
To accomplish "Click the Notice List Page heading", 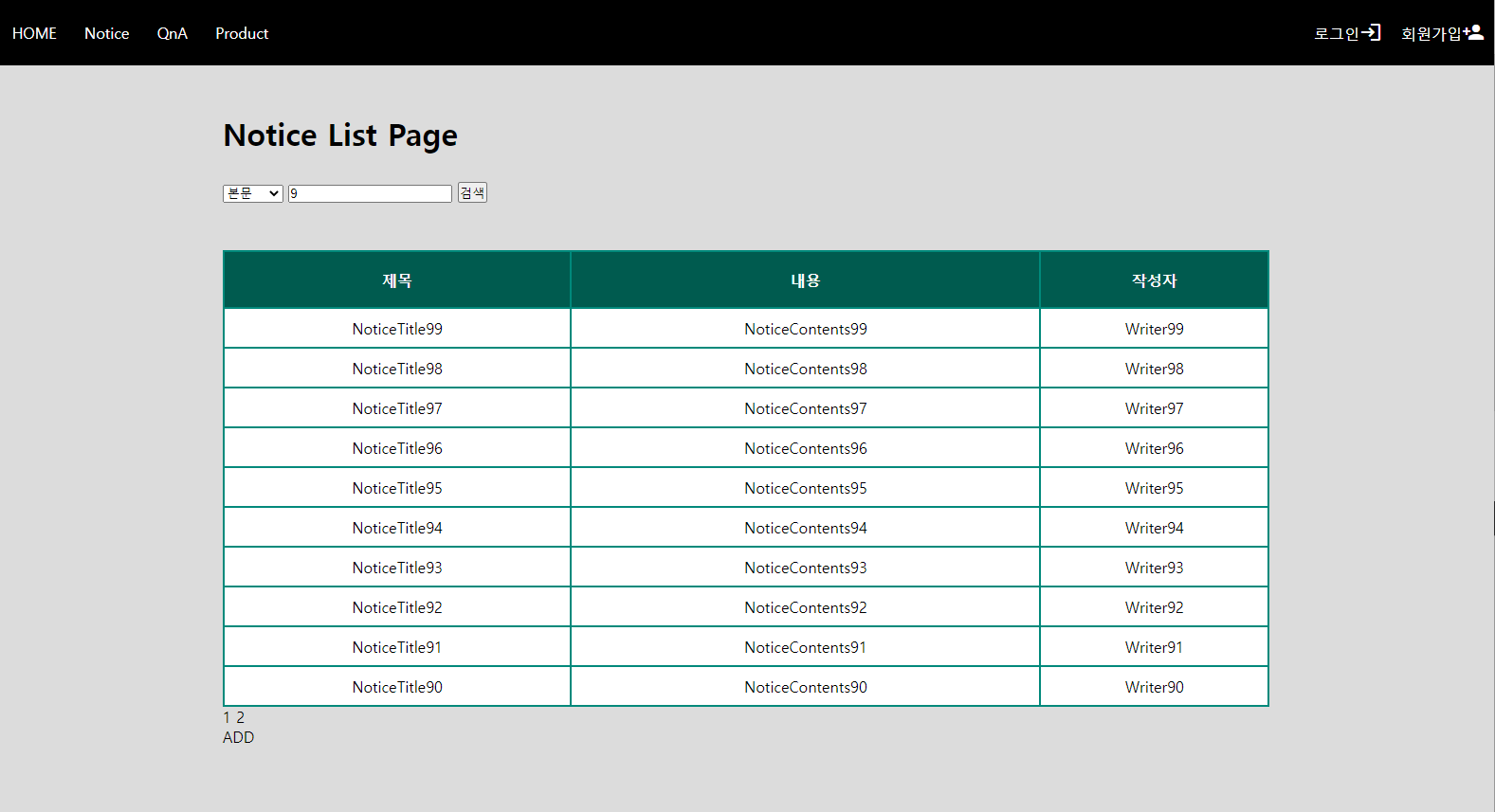I will (340, 135).
